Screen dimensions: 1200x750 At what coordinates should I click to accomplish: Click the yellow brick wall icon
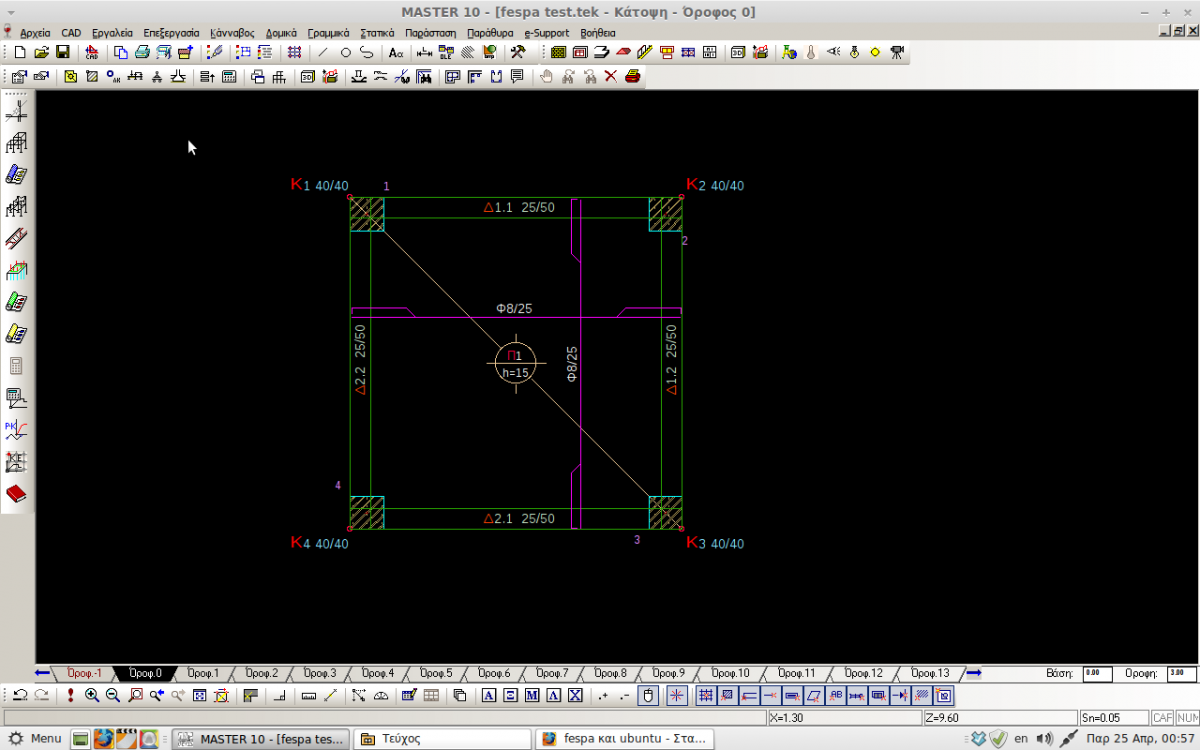558,52
